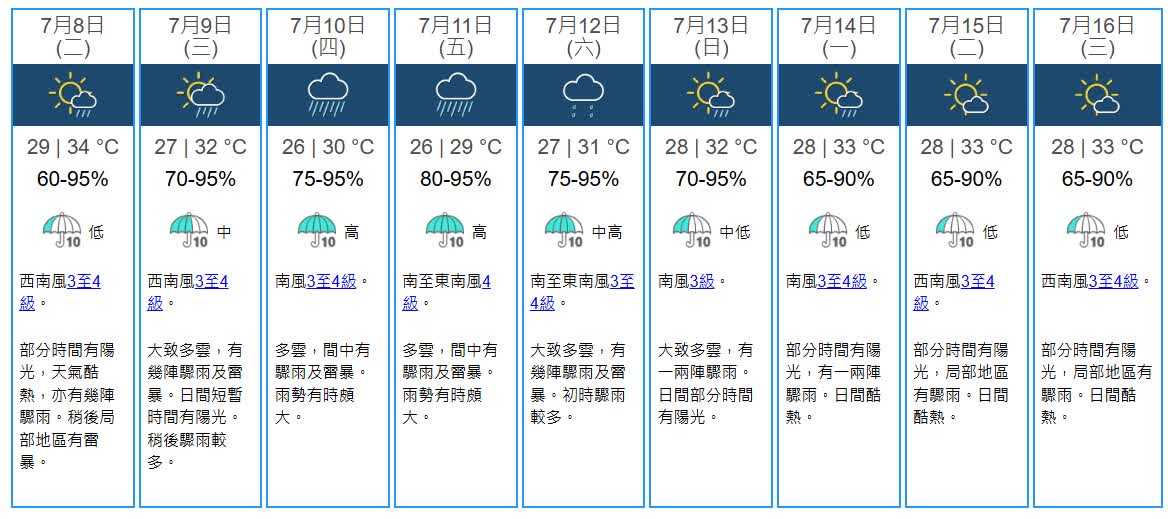Click the July 12 light rain cloud icon
The height and width of the screenshot is (519, 1168).
pos(583,95)
